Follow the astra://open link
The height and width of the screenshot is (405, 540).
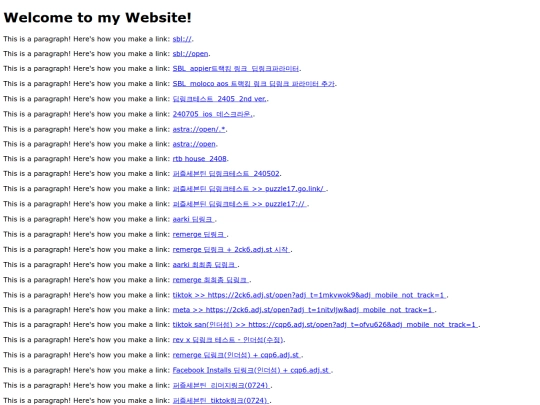(x=194, y=144)
